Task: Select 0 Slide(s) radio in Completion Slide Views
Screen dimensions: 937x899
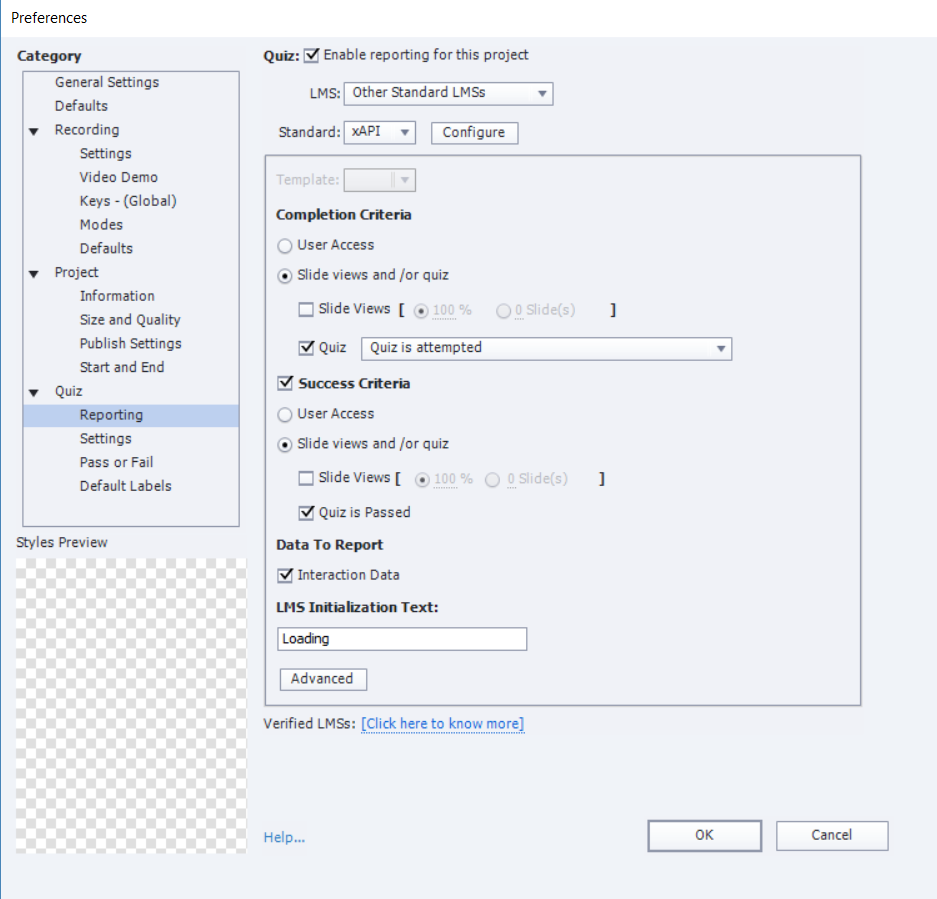Action: pyautogui.click(x=504, y=311)
